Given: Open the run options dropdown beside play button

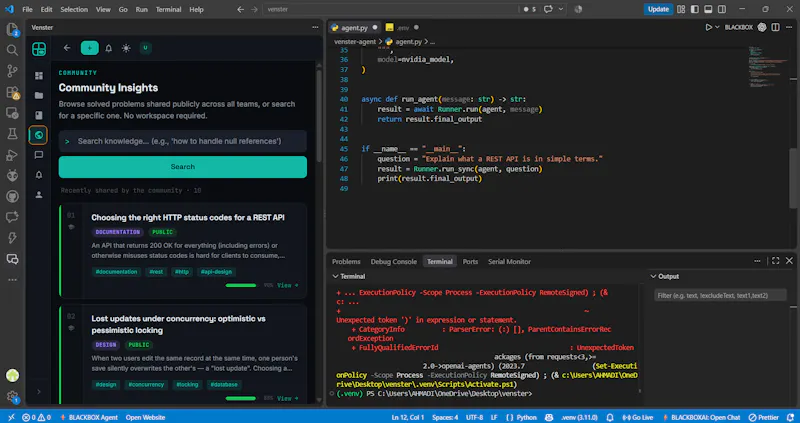Looking at the screenshot, I should (717, 28).
